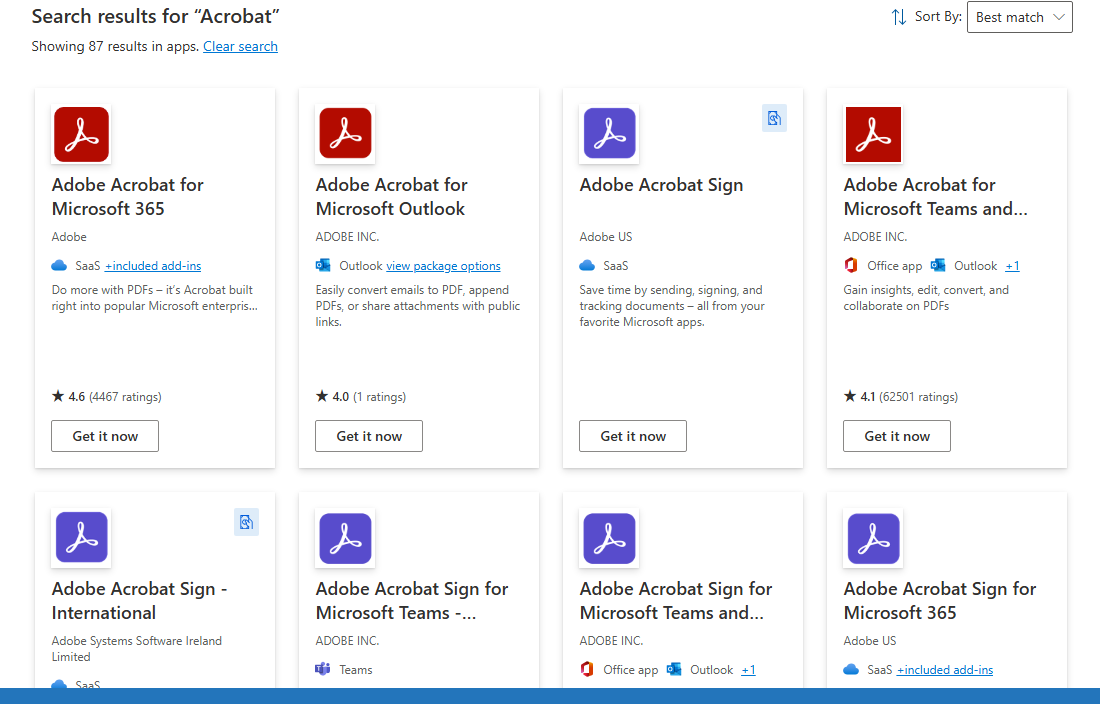Click Get it now for Acrobat for Teams

(897, 436)
